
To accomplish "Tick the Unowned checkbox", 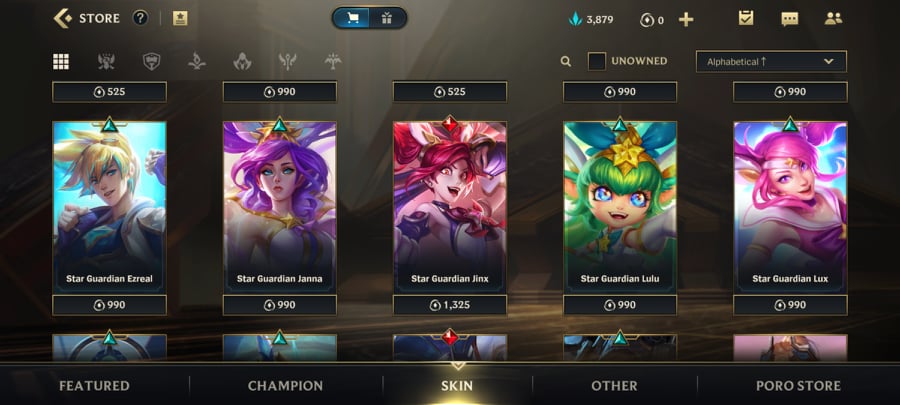I will point(596,61).
